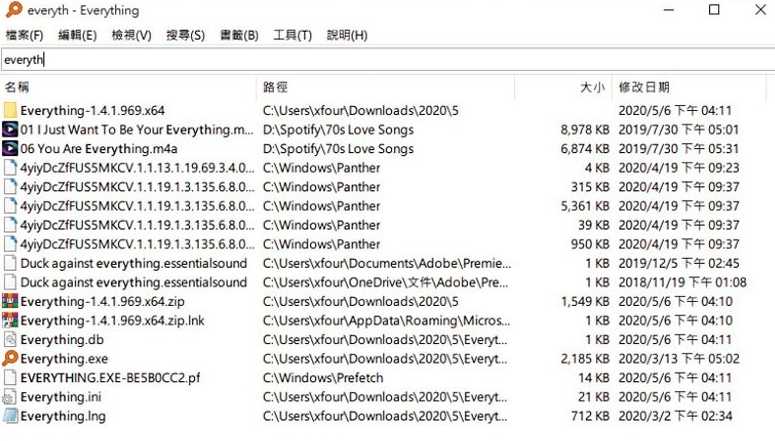Click the date 2019/7/30 下午 05:01
Viewport: 775px width, 441px height.
coord(679,130)
